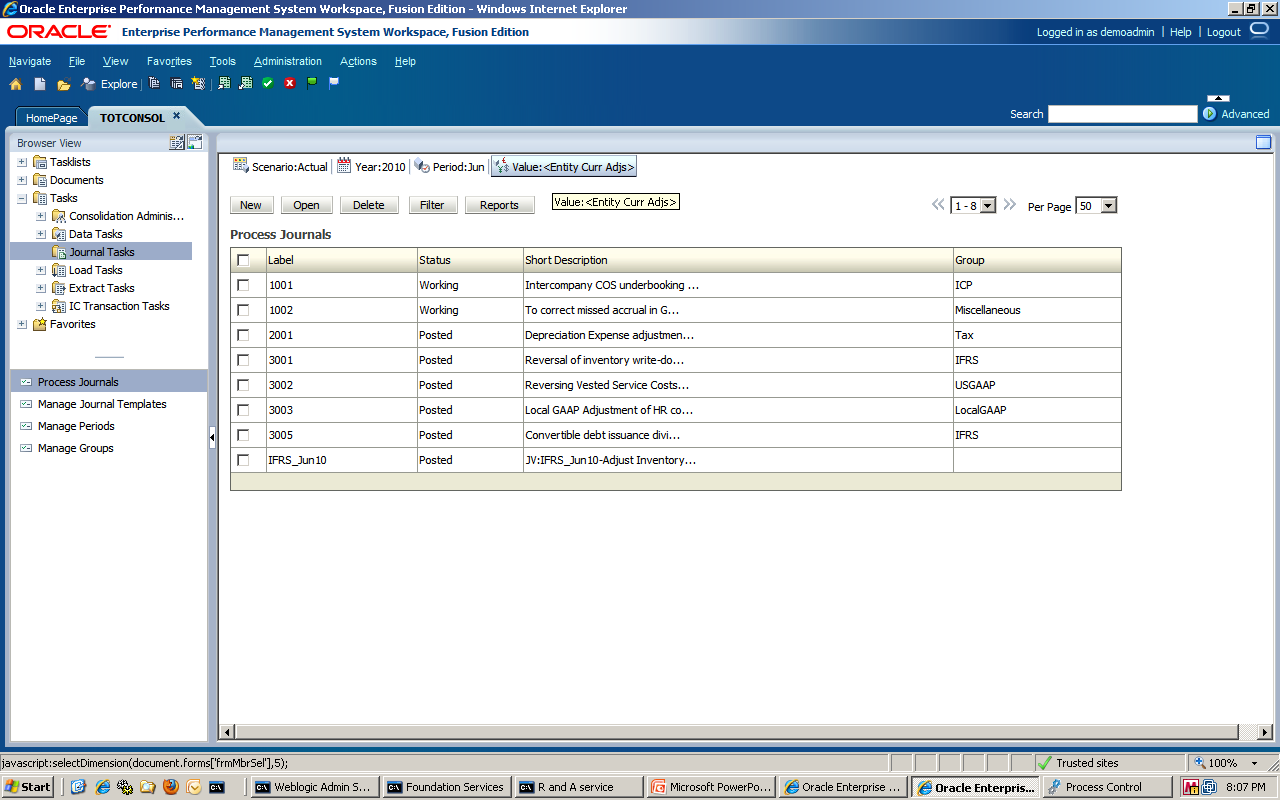Open Internet Explorer from quick launch

[x=103, y=787]
